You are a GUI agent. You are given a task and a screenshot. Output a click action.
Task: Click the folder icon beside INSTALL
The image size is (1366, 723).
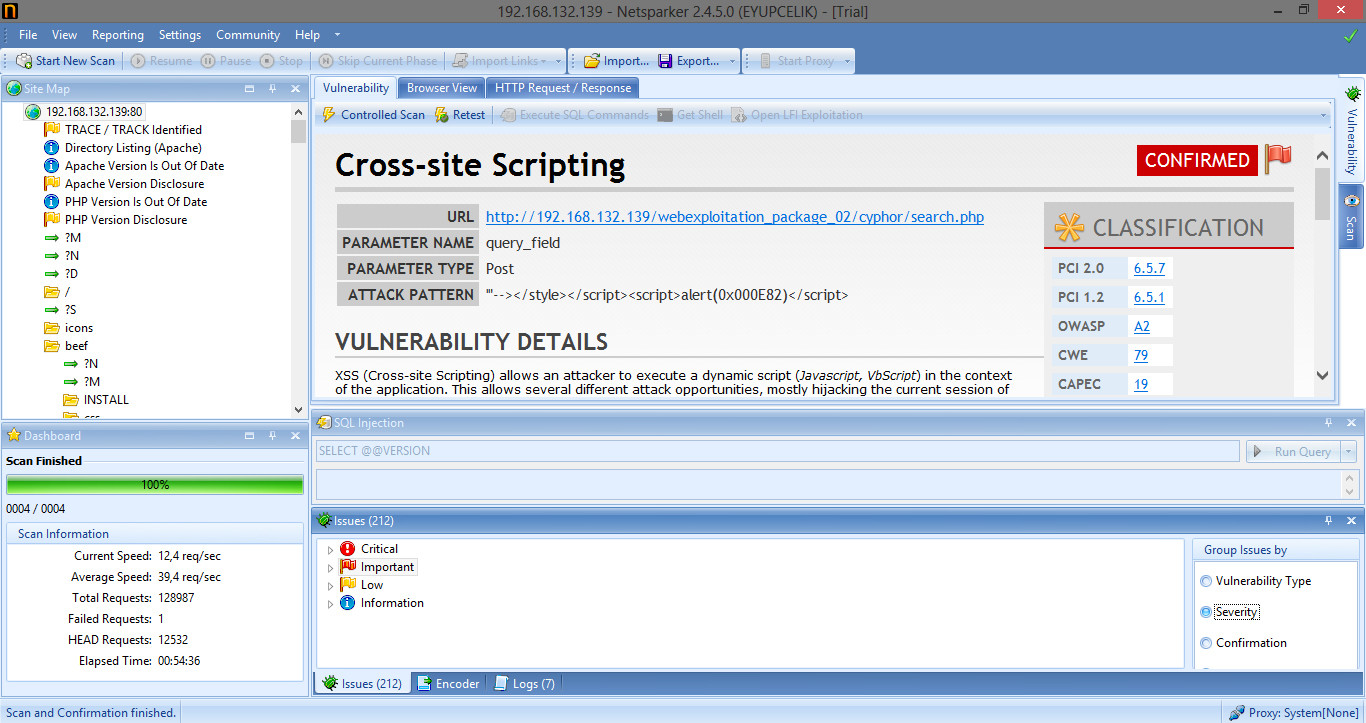(x=71, y=400)
